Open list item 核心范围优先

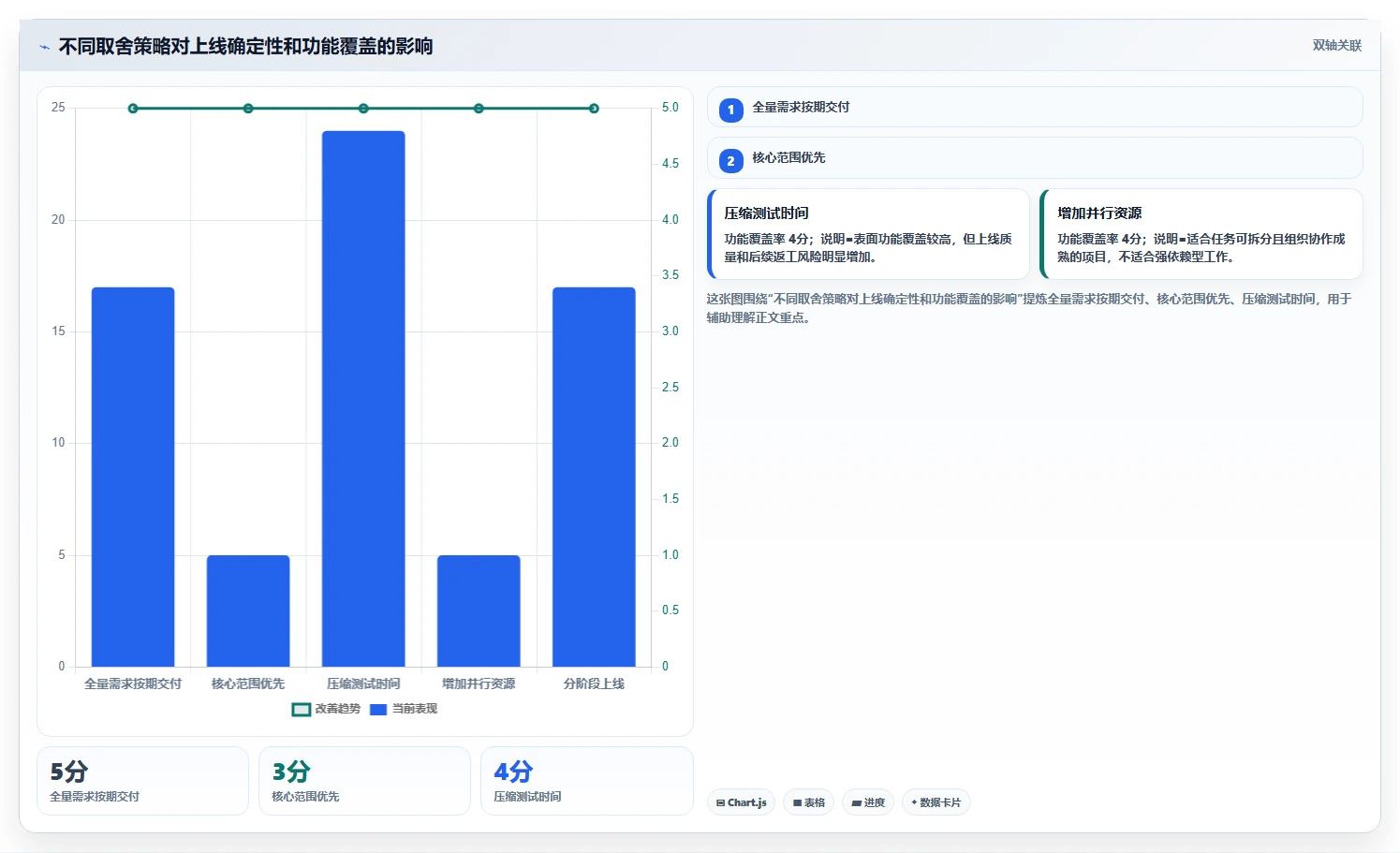1035,157
